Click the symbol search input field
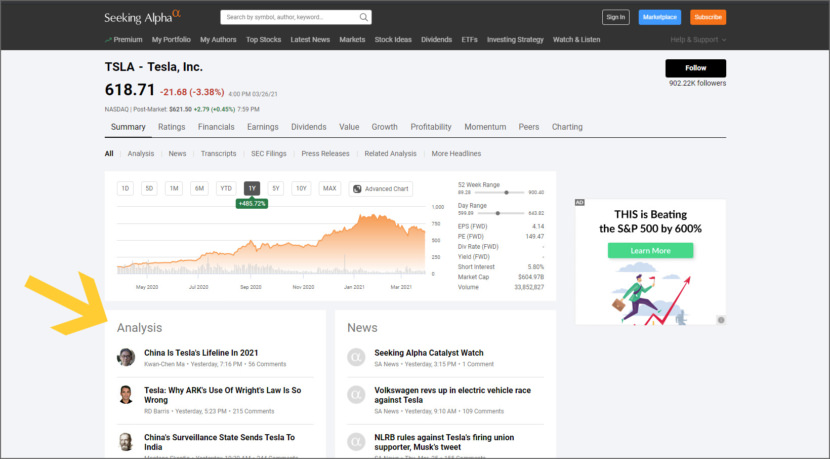 tap(288, 17)
